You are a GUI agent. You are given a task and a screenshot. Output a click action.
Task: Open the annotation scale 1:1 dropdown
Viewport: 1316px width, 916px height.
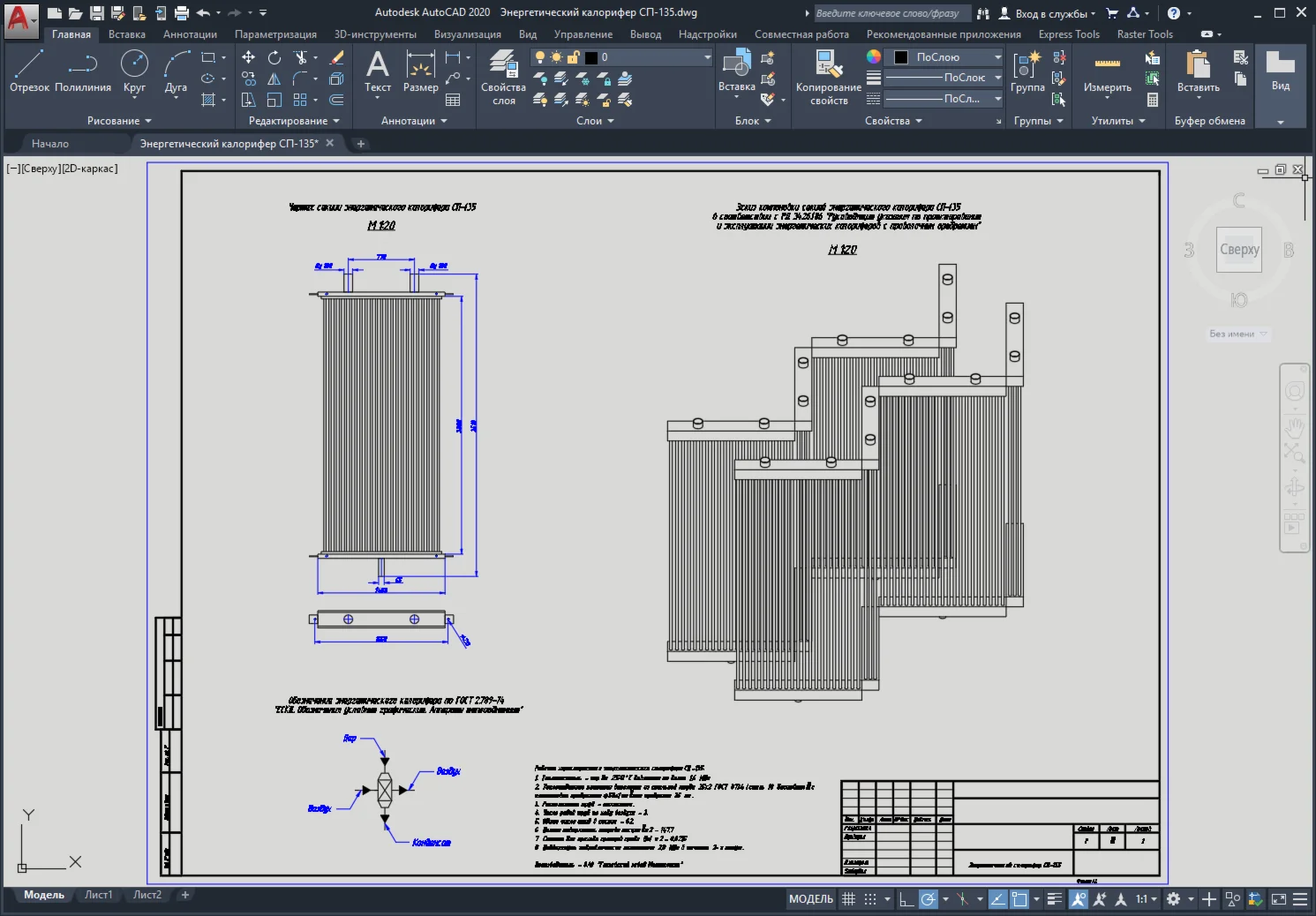[x=1147, y=899]
